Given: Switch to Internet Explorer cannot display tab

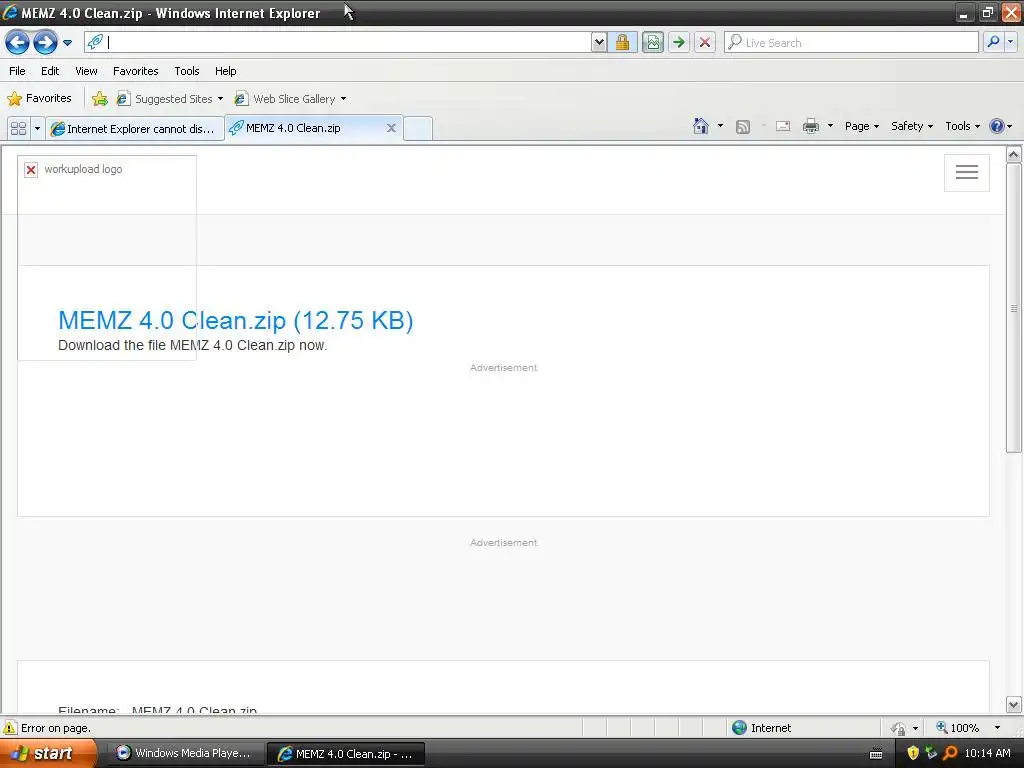Looking at the screenshot, I should [x=135, y=129].
